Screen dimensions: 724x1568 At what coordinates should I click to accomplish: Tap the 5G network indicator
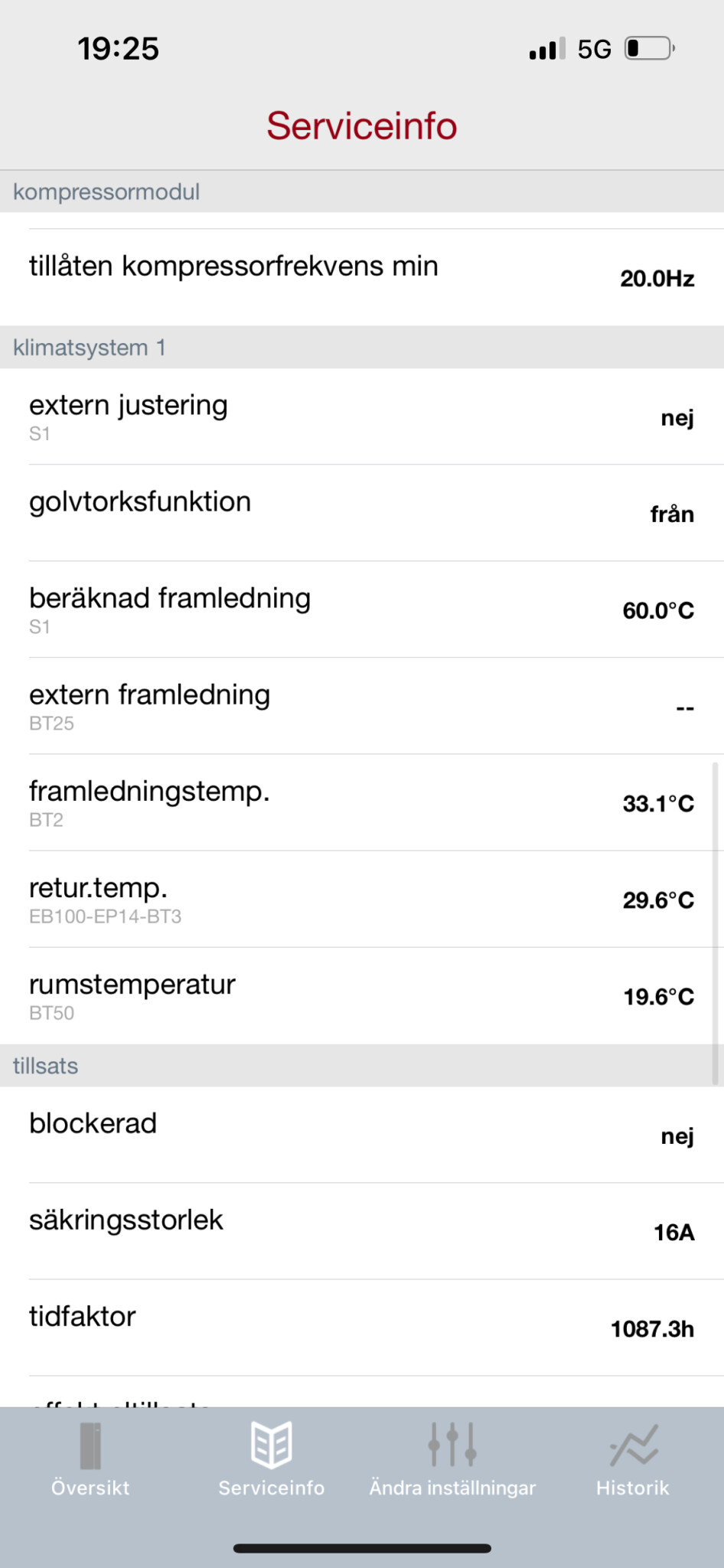(x=594, y=49)
